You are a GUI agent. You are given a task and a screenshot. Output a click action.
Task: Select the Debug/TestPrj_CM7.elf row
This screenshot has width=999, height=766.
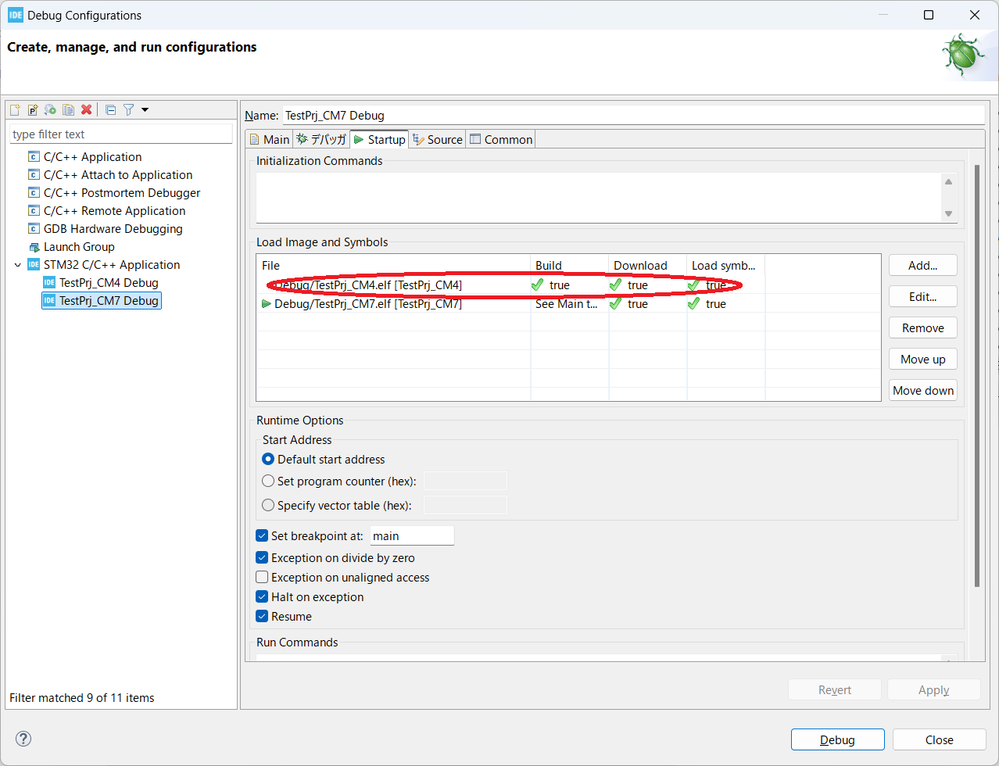[568, 304]
